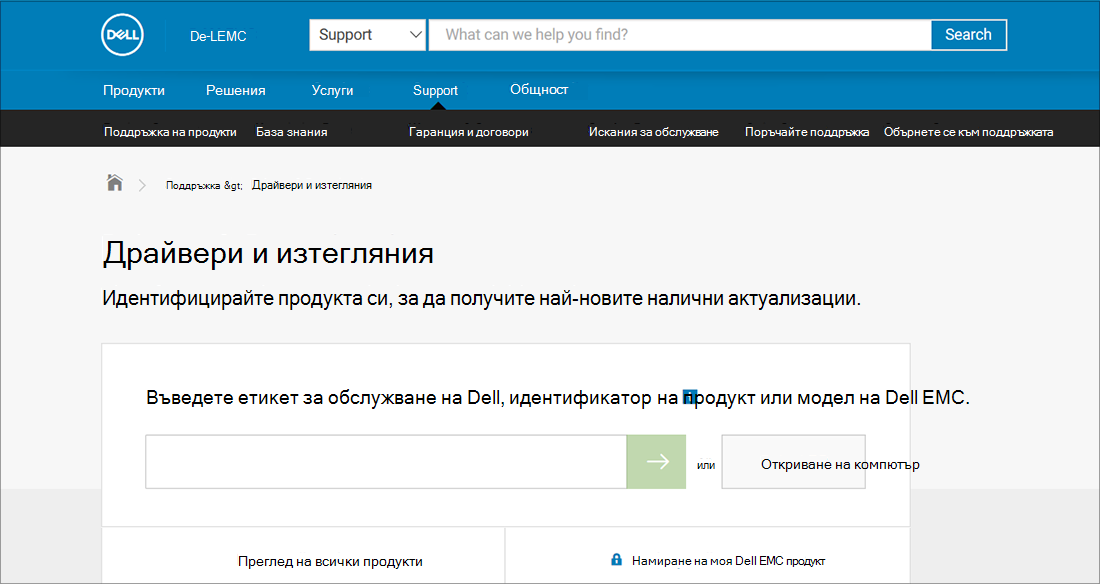Click lock icon next to Намиране на моя Dell EMC
This screenshot has width=1100, height=584.
pos(616,560)
